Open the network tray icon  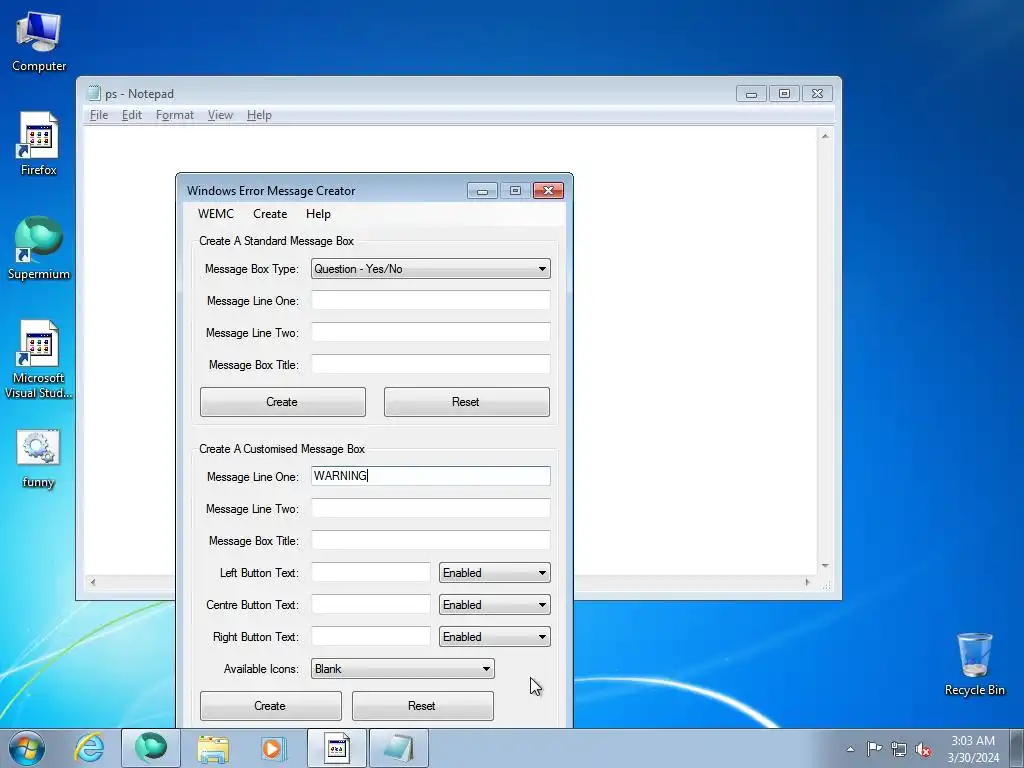(x=899, y=749)
